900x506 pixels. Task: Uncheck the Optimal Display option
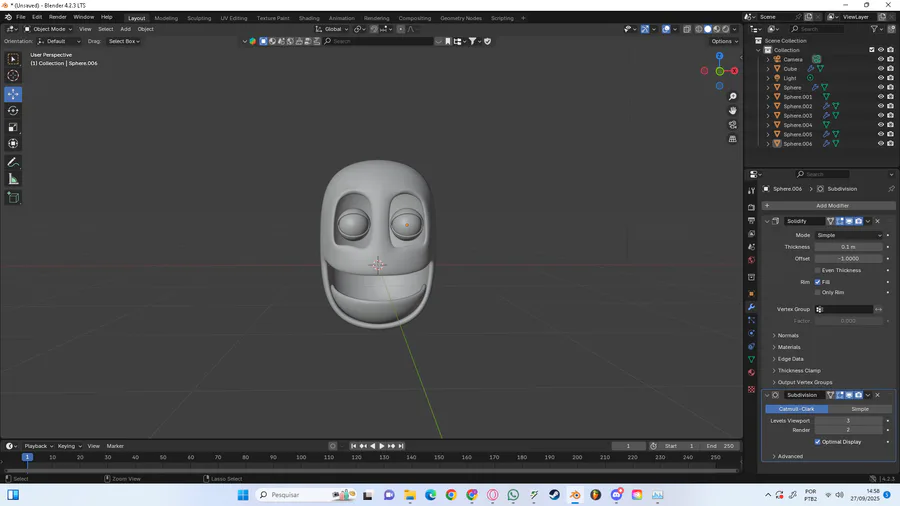[818, 442]
